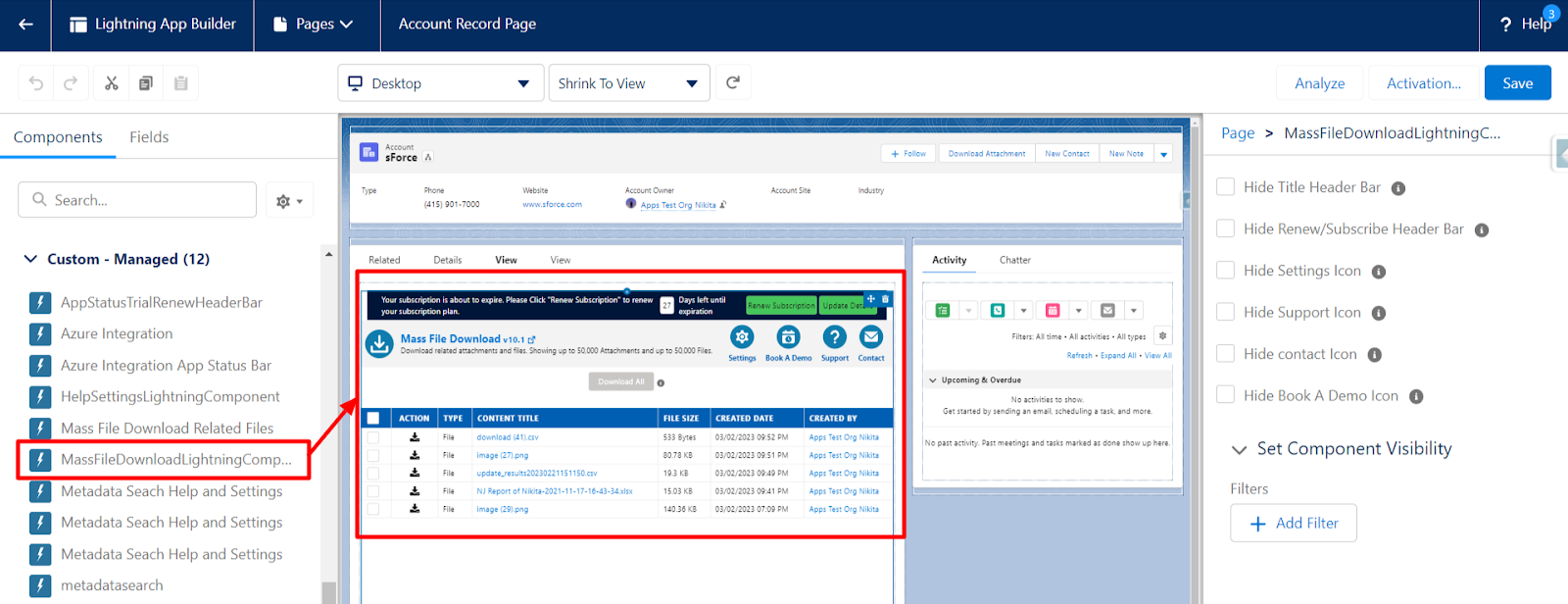Image resolution: width=1568 pixels, height=604 pixels.
Task: Click the Book A Demo calendar icon
Action: point(788,337)
